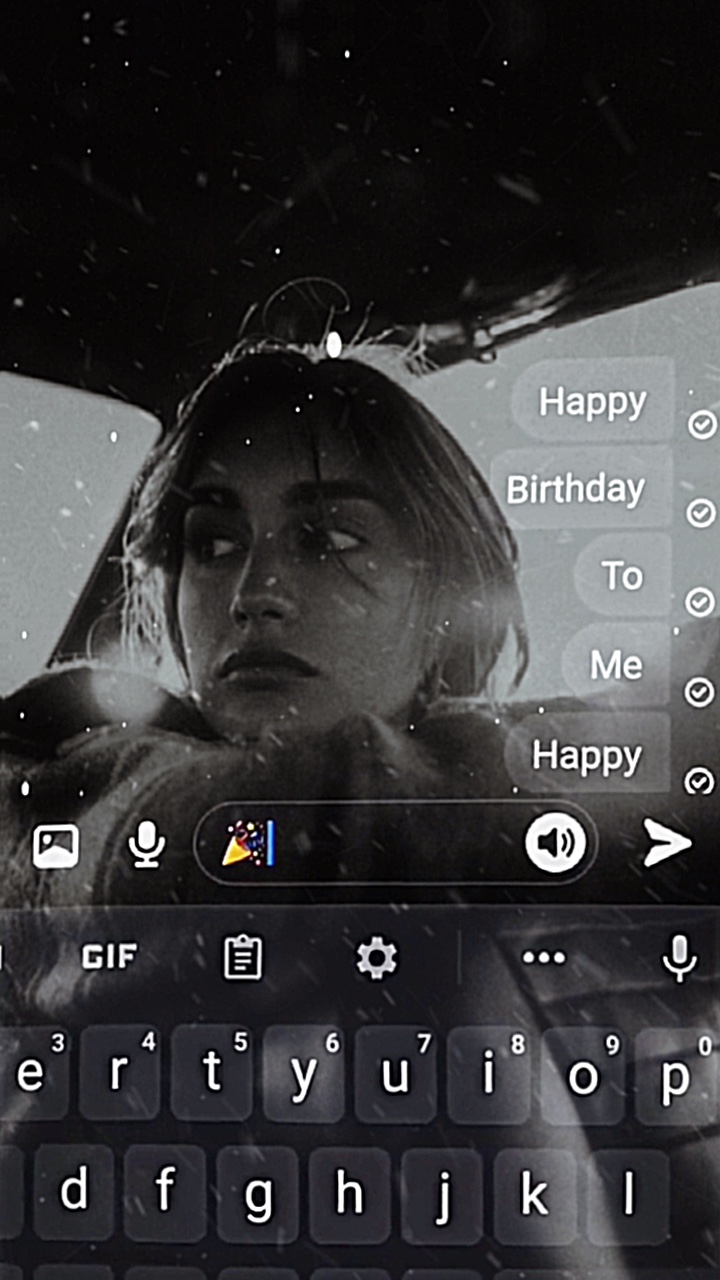Screen dimensions: 720x1280
Task: Open the keyboard GIF panel
Action: click(x=109, y=957)
